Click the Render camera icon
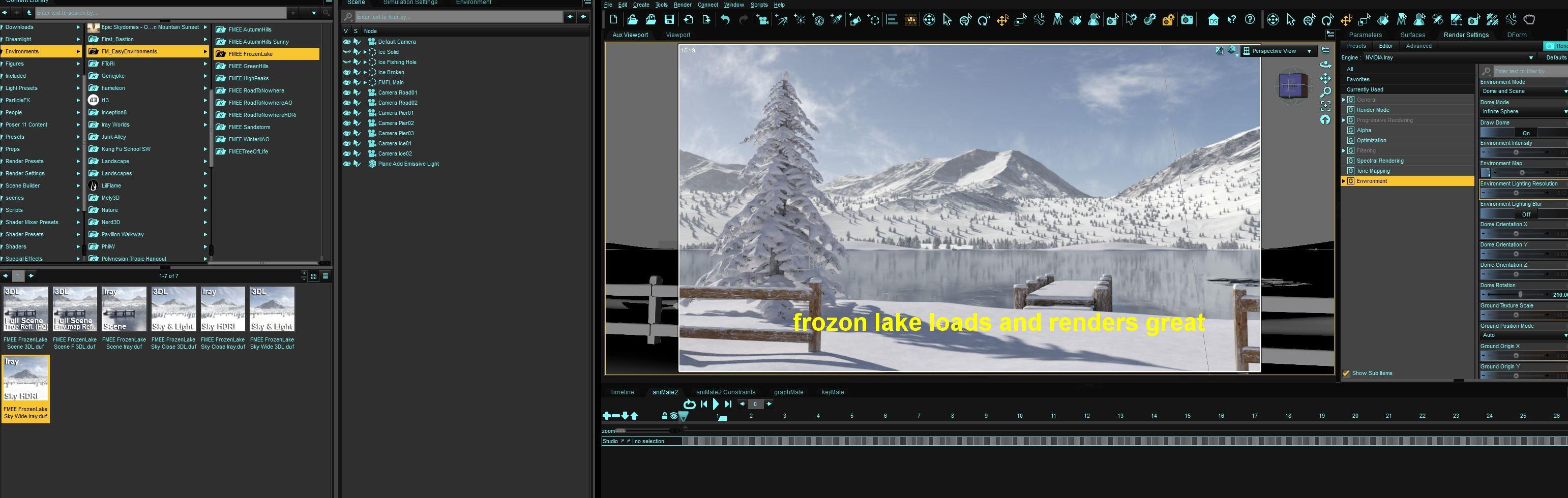The height and width of the screenshot is (498, 1568). [1187, 20]
